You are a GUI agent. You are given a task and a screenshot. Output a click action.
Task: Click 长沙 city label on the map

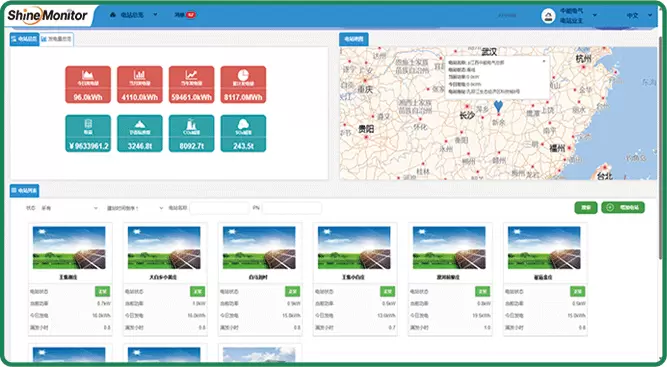pos(467,115)
